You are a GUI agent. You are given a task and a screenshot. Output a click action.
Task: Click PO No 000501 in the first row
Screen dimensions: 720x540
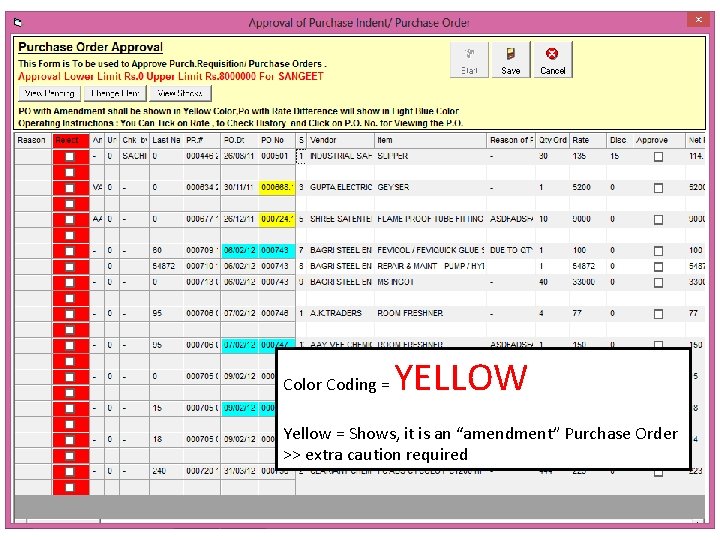click(277, 156)
